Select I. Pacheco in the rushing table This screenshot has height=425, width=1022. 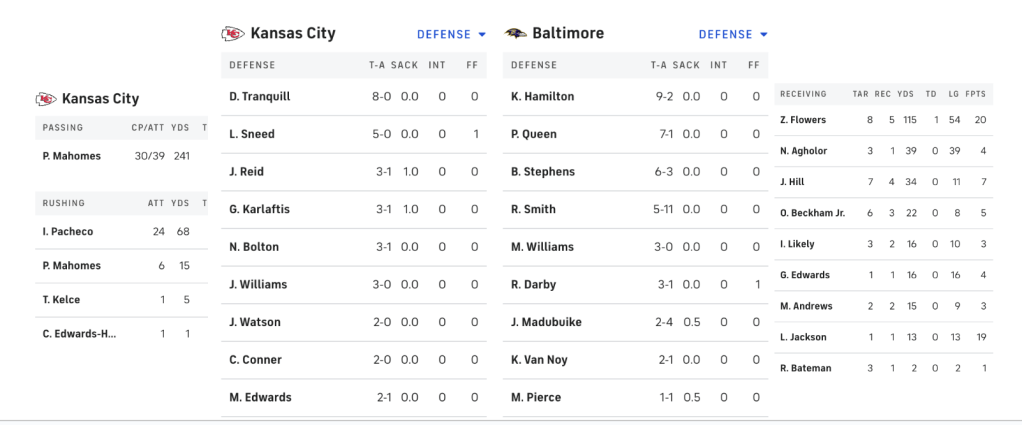click(68, 231)
